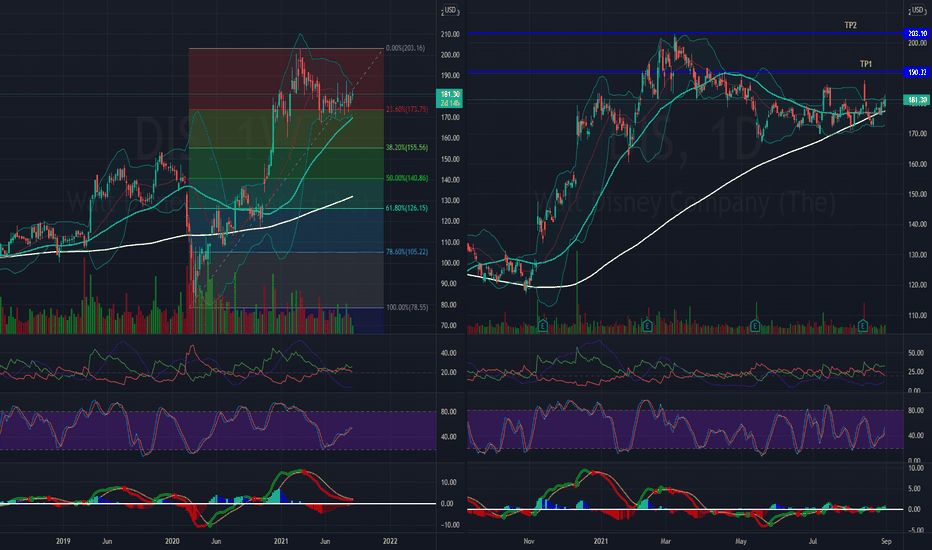Select Fibonacci level 61.80%(126.15)

click(407, 208)
